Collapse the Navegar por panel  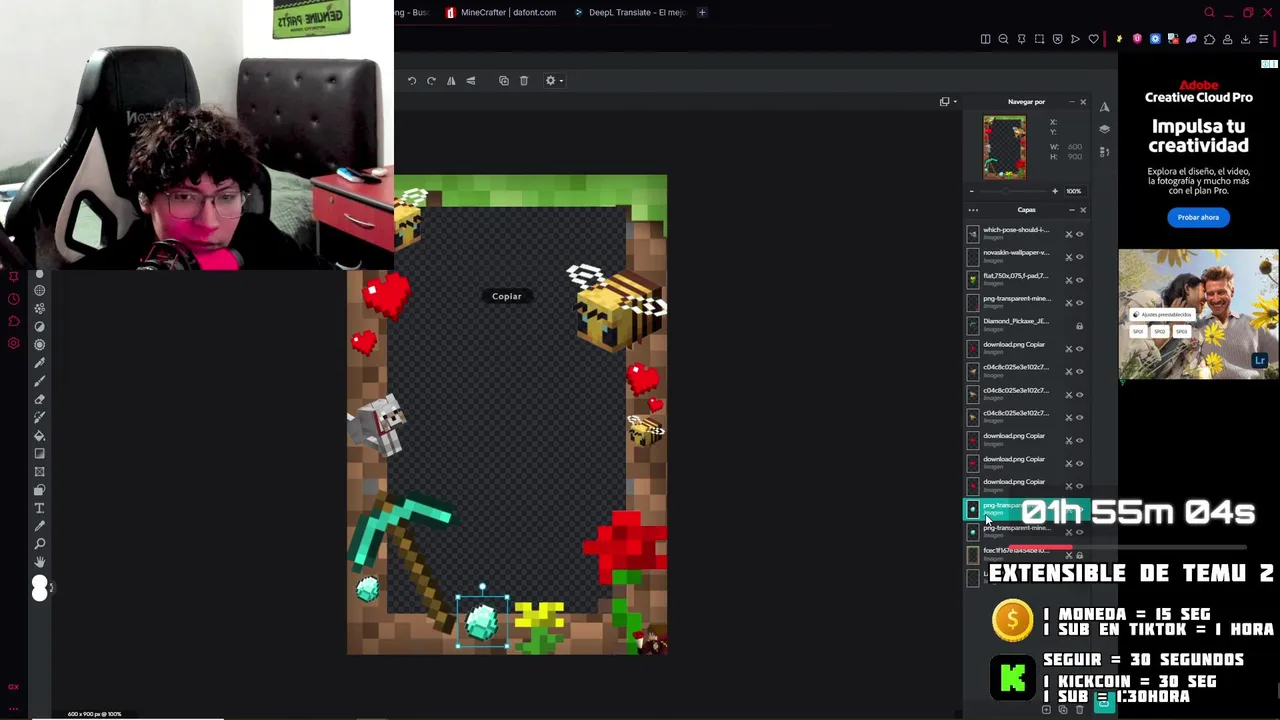point(1071,102)
